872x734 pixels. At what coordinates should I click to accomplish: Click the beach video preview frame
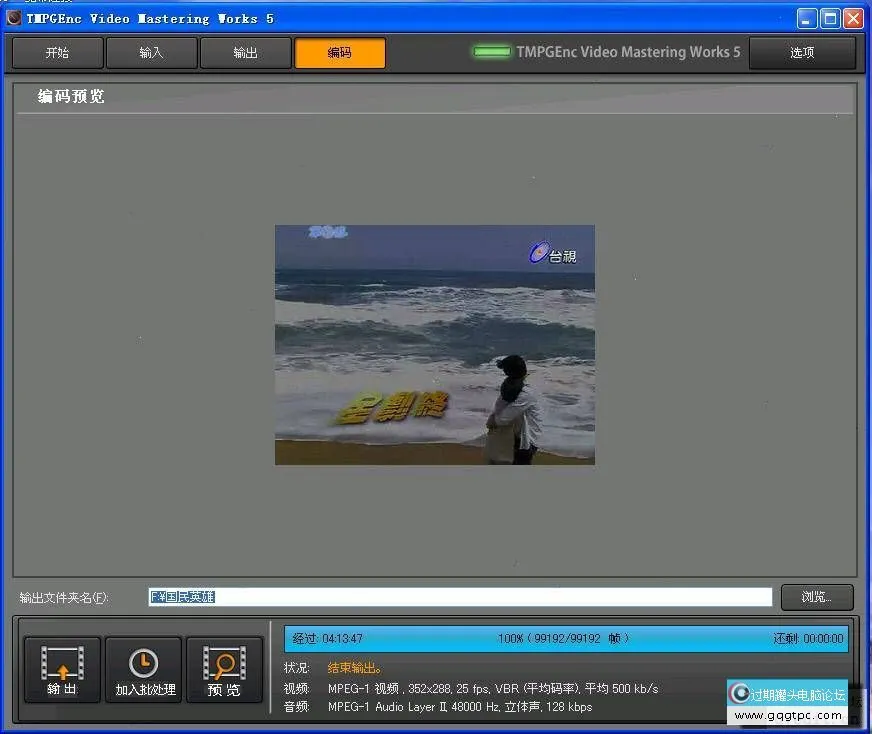[434, 344]
